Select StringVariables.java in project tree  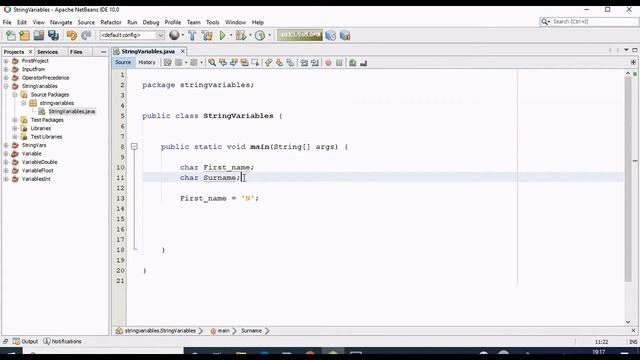71,111
